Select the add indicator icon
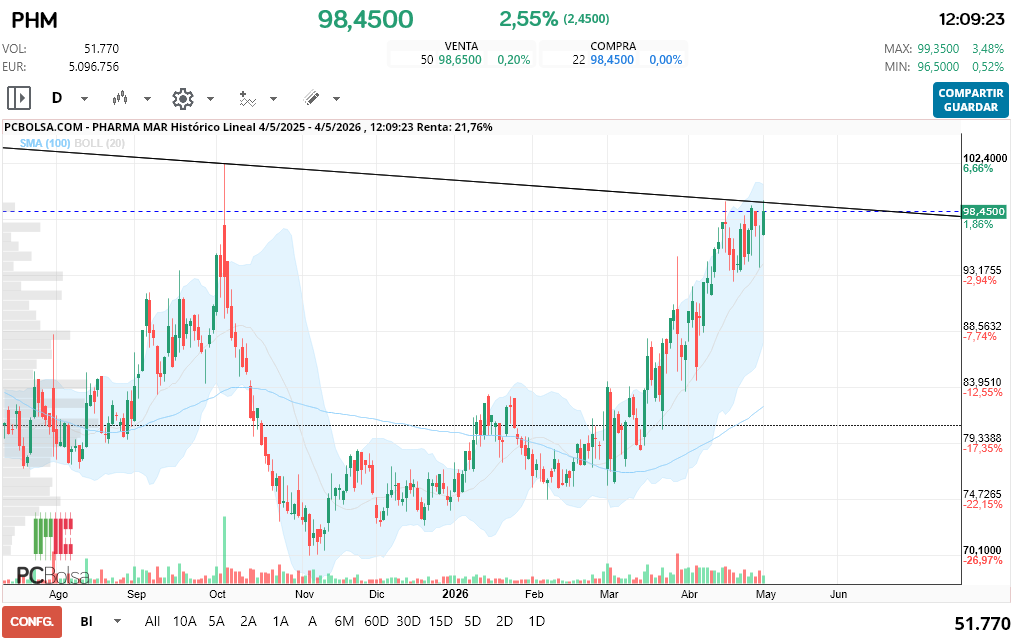This screenshot has width=1024, height=643. point(246,99)
